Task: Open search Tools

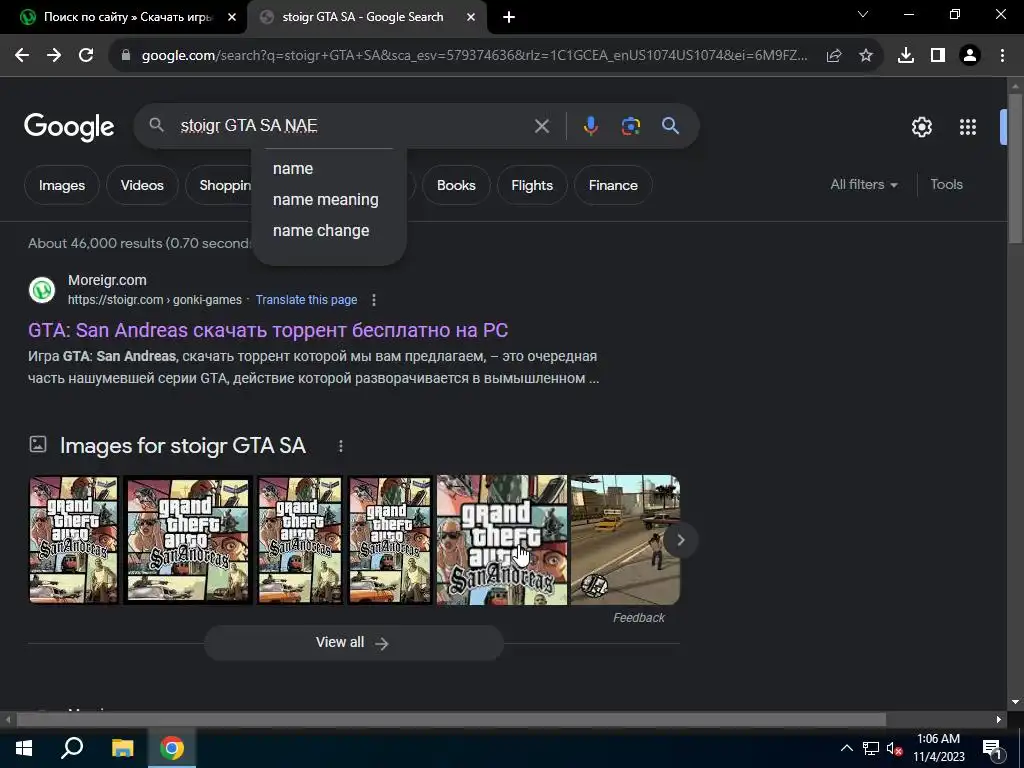Action: click(x=946, y=185)
